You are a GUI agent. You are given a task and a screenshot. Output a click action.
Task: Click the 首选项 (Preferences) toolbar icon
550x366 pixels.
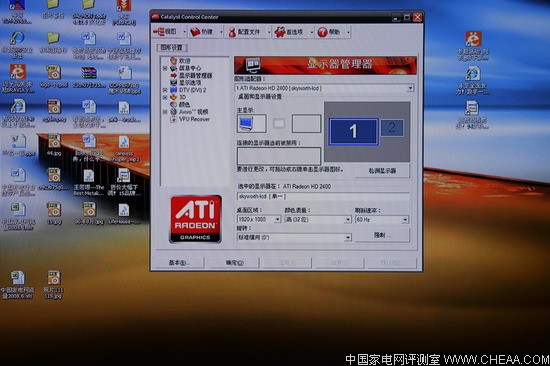pos(280,32)
